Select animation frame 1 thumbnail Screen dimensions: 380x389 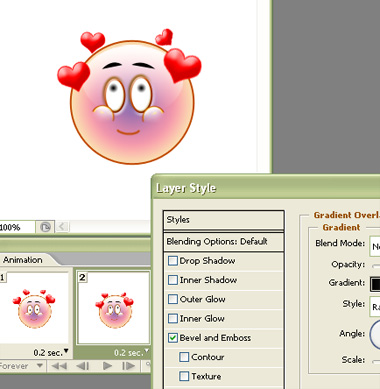point(35,307)
